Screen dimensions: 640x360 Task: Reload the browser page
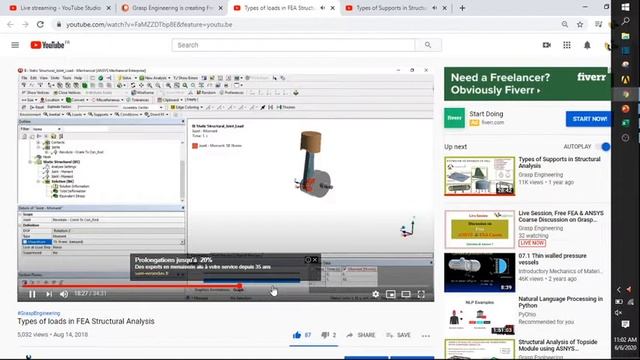40,24
